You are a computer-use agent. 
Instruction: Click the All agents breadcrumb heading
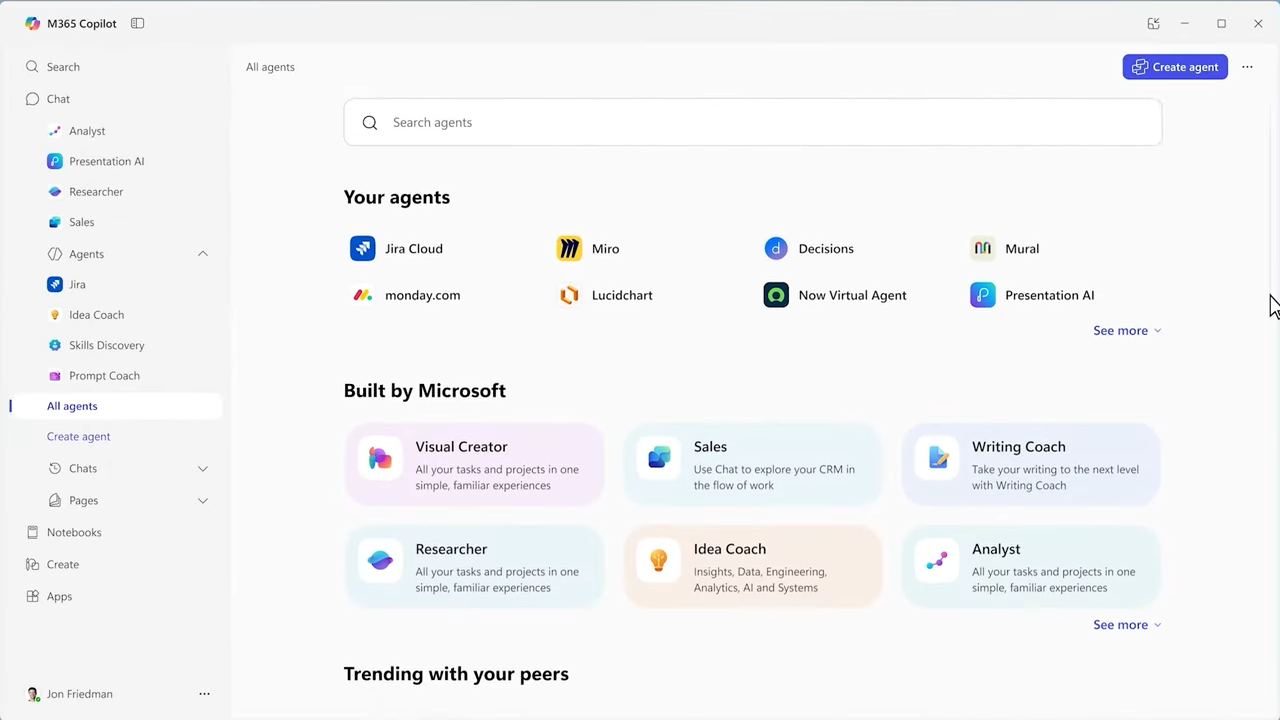click(x=270, y=67)
